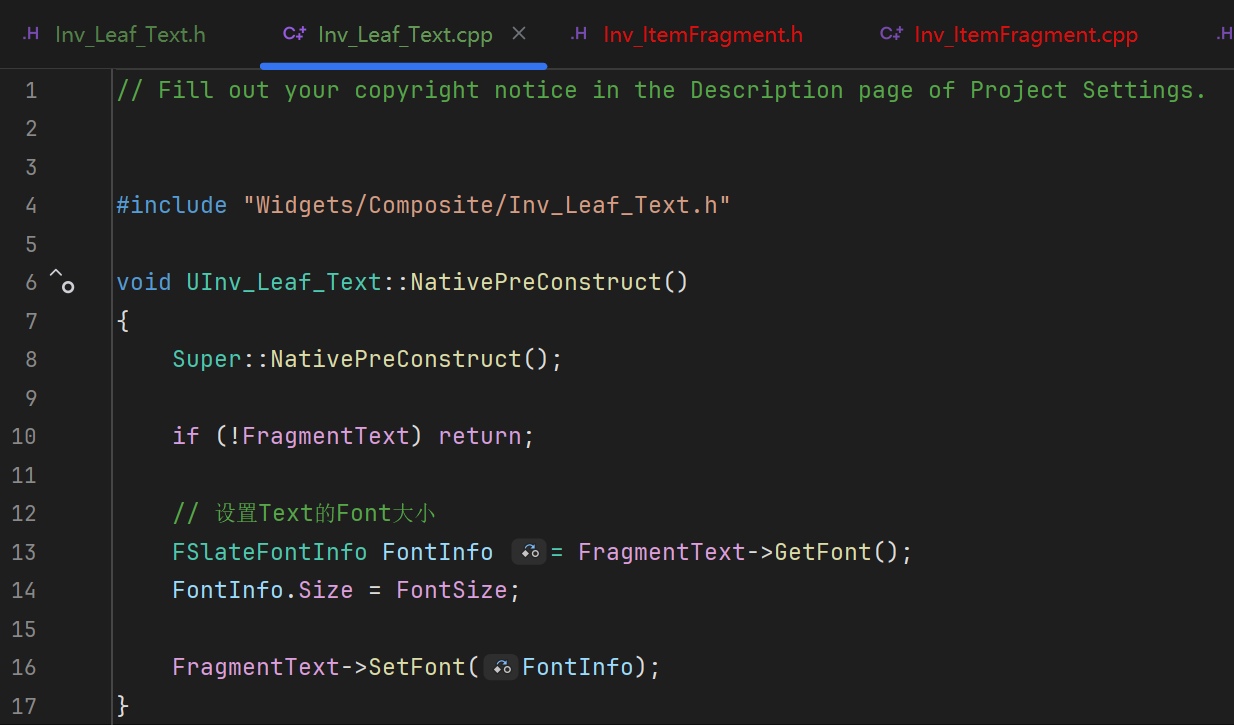Place cursor in the "Widgets/Composite/Inv_Leaf_Text.h" include path

tap(487, 205)
